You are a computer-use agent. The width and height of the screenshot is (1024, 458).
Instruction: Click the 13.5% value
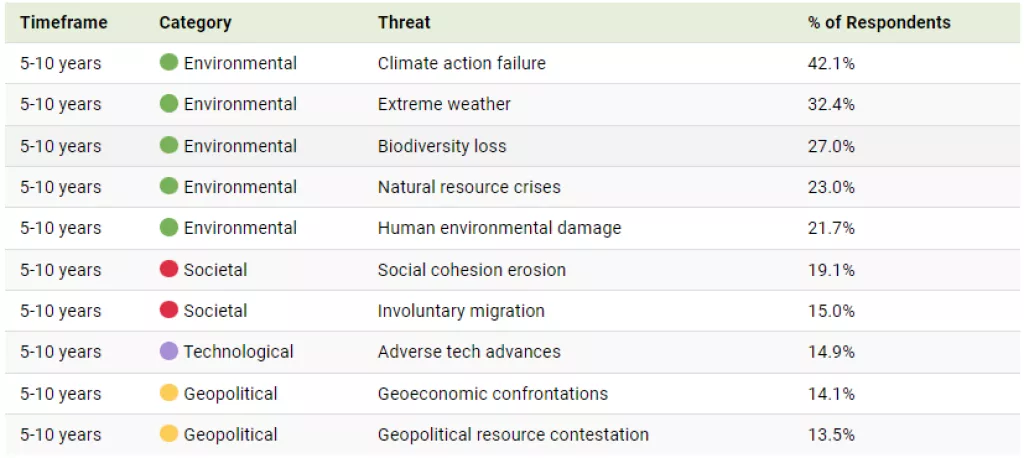(831, 434)
